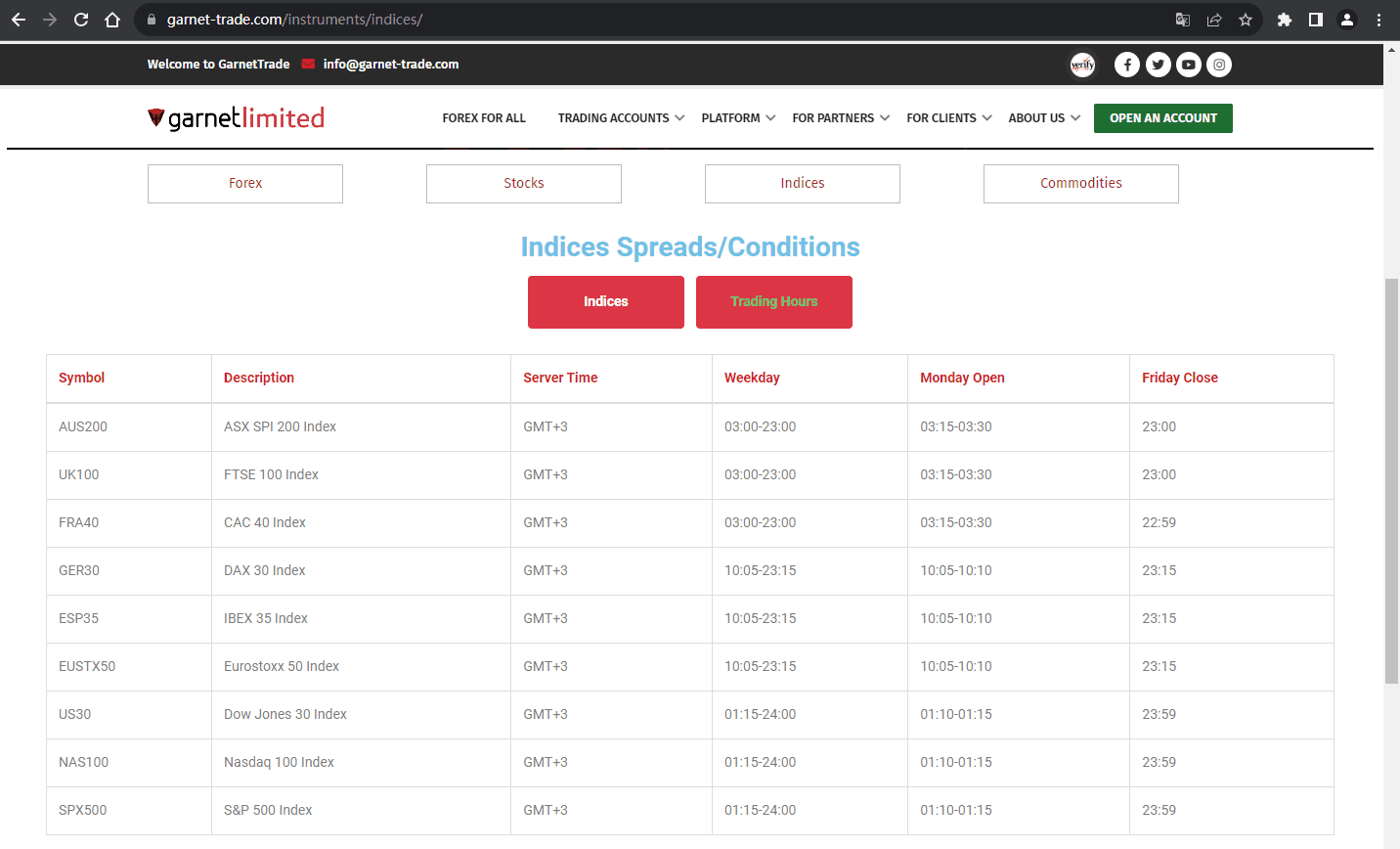The image size is (1400, 849).
Task: Click the address bar URL
Action: (x=294, y=20)
